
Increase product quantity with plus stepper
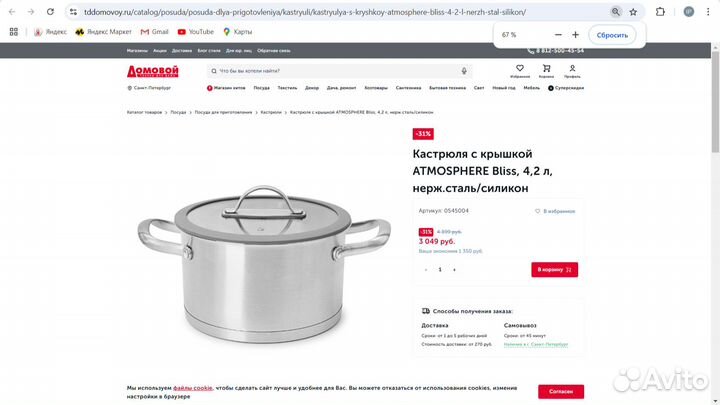pyautogui.click(x=454, y=270)
